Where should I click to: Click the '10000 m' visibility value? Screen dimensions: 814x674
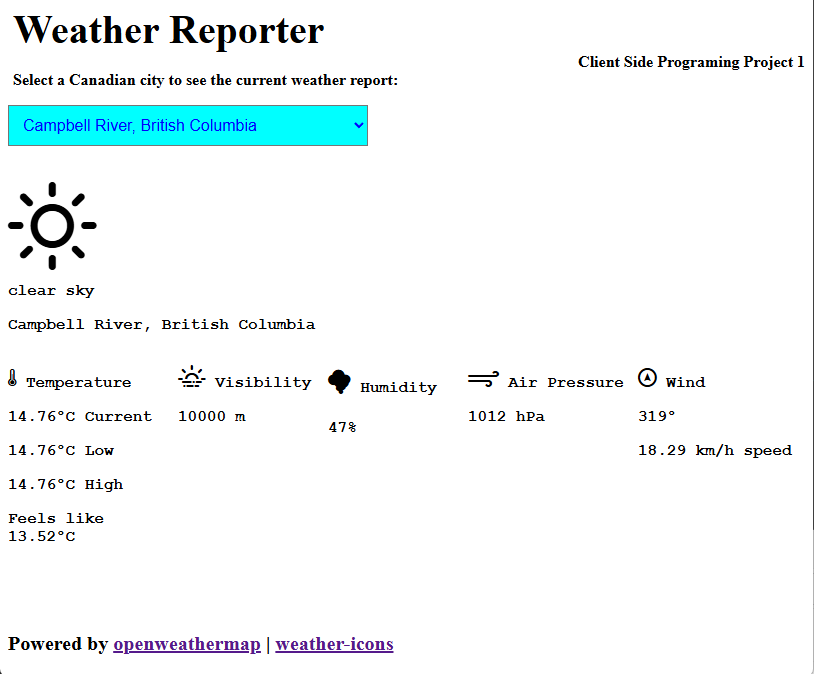pyautogui.click(x=212, y=416)
